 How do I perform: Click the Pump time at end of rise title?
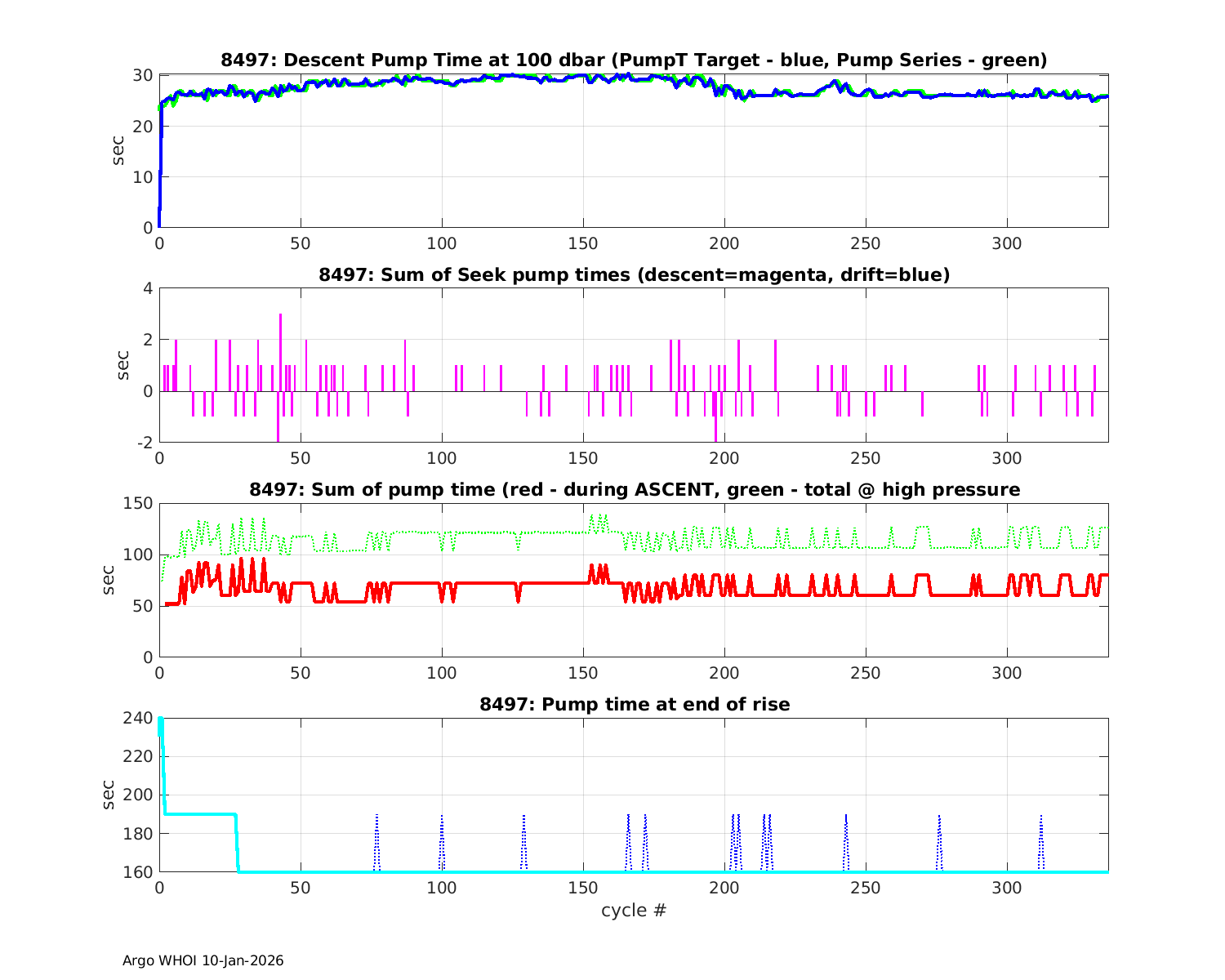pos(634,704)
